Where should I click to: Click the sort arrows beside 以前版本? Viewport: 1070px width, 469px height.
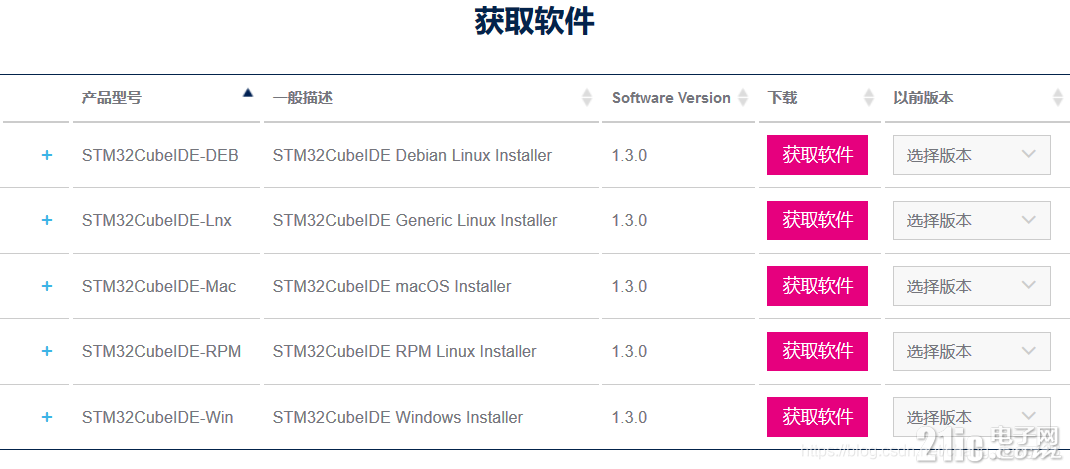coord(1058,98)
